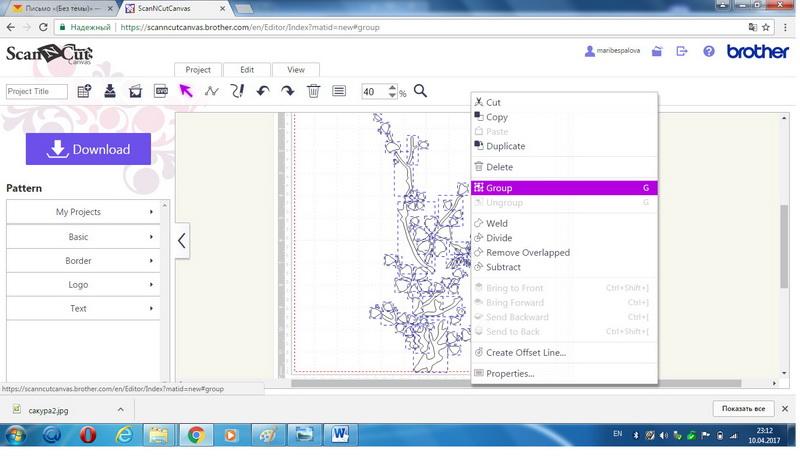Screen dimensions: 800x456
Task: Open the Edit tab
Action: click(x=247, y=70)
